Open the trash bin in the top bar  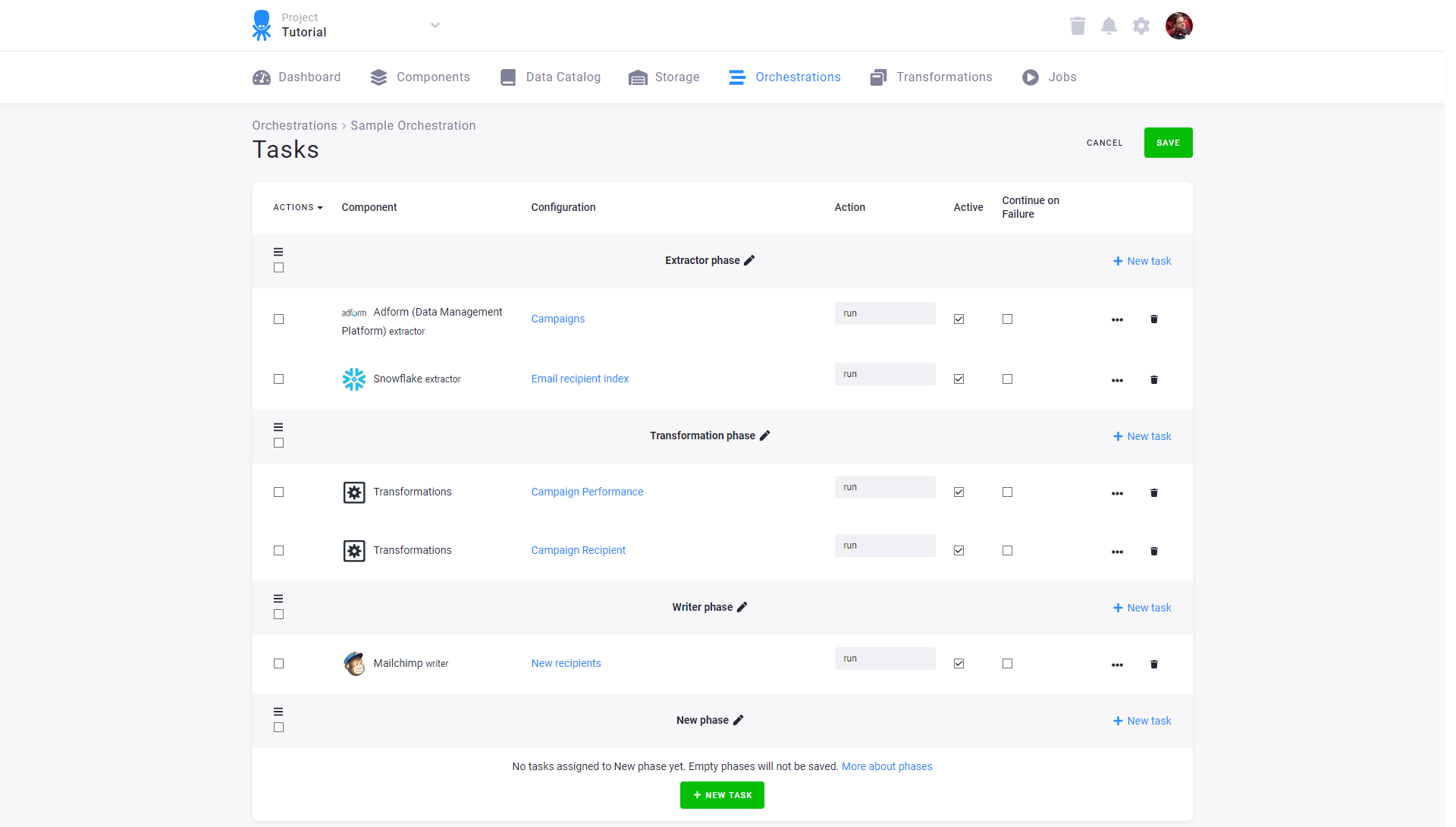coord(1078,25)
